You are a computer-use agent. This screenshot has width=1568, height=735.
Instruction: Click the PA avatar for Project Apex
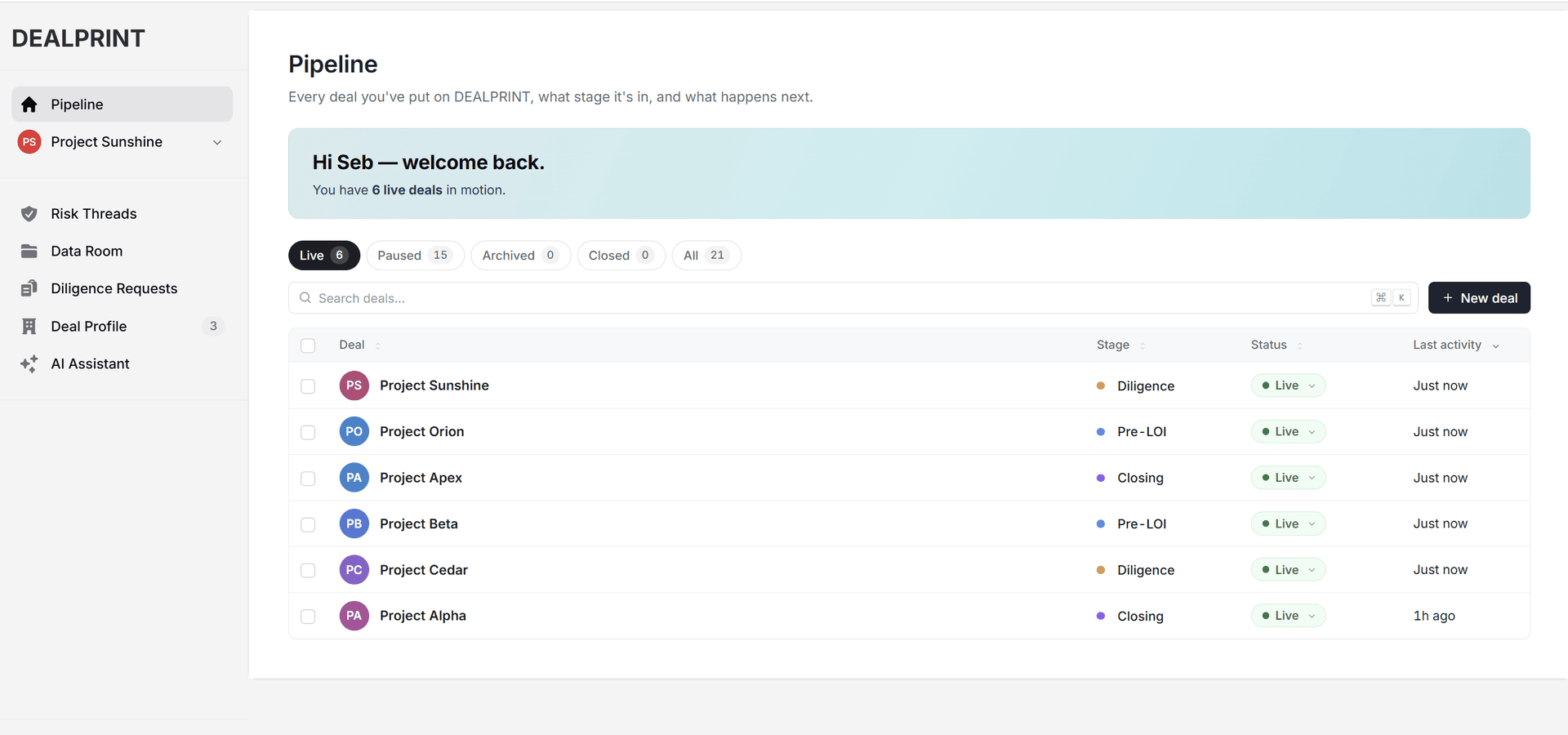tap(354, 478)
